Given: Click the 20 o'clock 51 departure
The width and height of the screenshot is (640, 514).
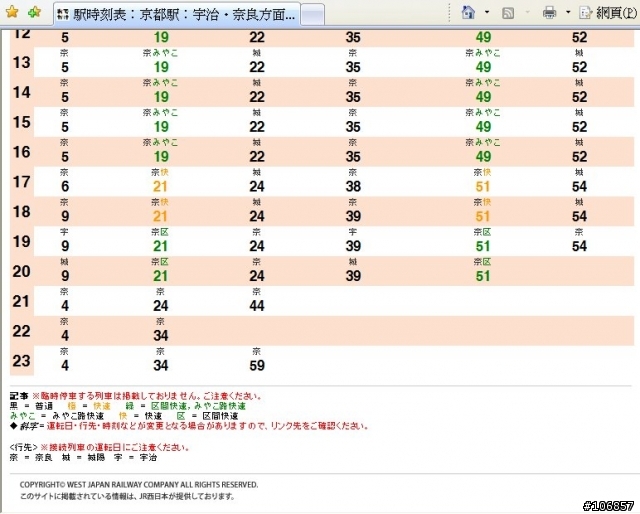Looking at the screenshot, I should click(x=482, y=276).
